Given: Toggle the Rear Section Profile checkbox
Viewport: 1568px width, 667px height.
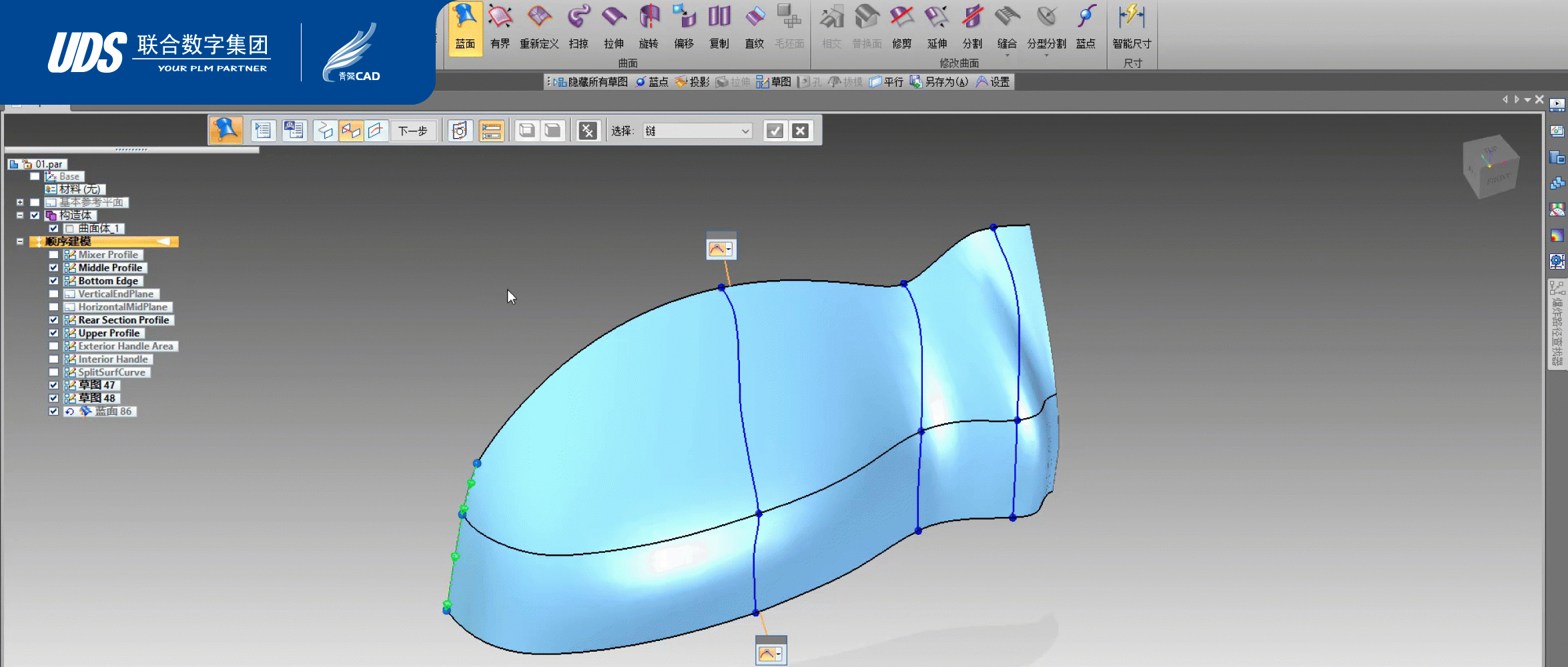Looking at the screenshot, I should pos(53,320).
